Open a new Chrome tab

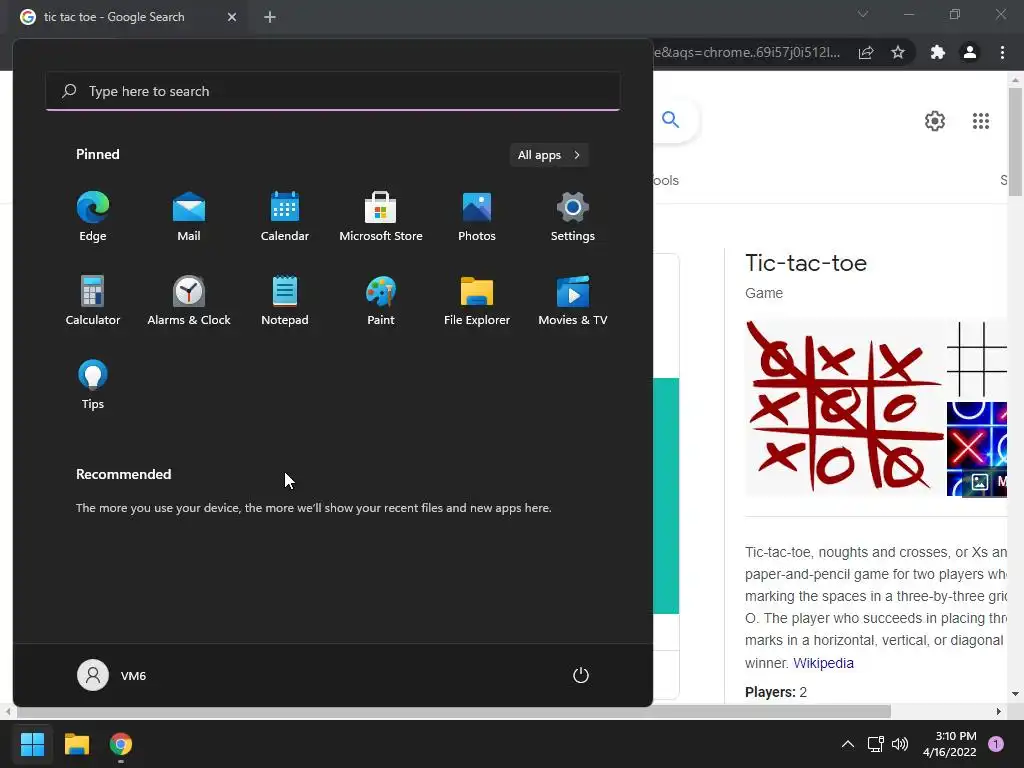click(x=270, y=17)
